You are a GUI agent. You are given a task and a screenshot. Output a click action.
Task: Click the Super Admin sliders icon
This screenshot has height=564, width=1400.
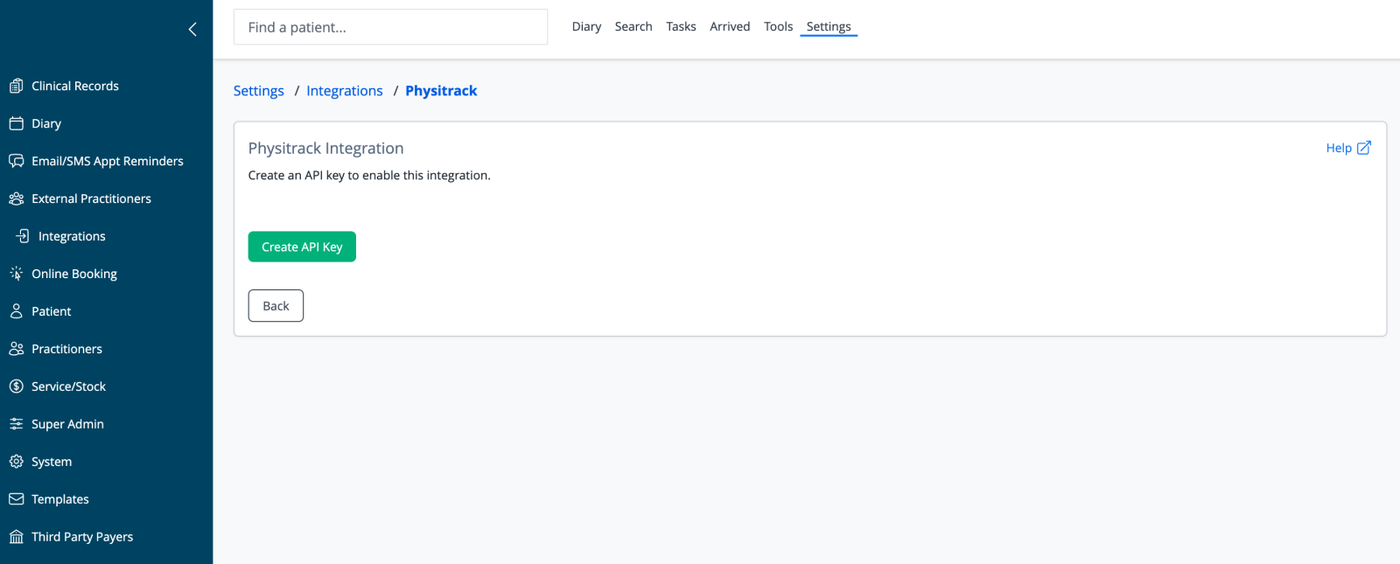(x=16, y=424)
